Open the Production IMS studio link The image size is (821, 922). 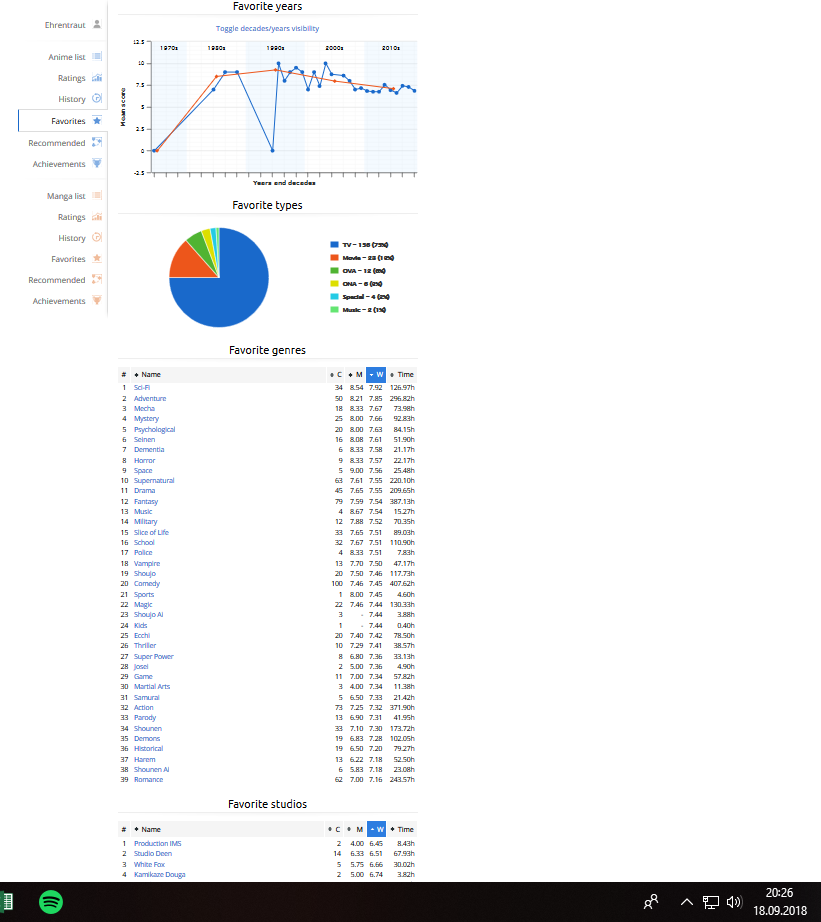(x=158, y=843)
